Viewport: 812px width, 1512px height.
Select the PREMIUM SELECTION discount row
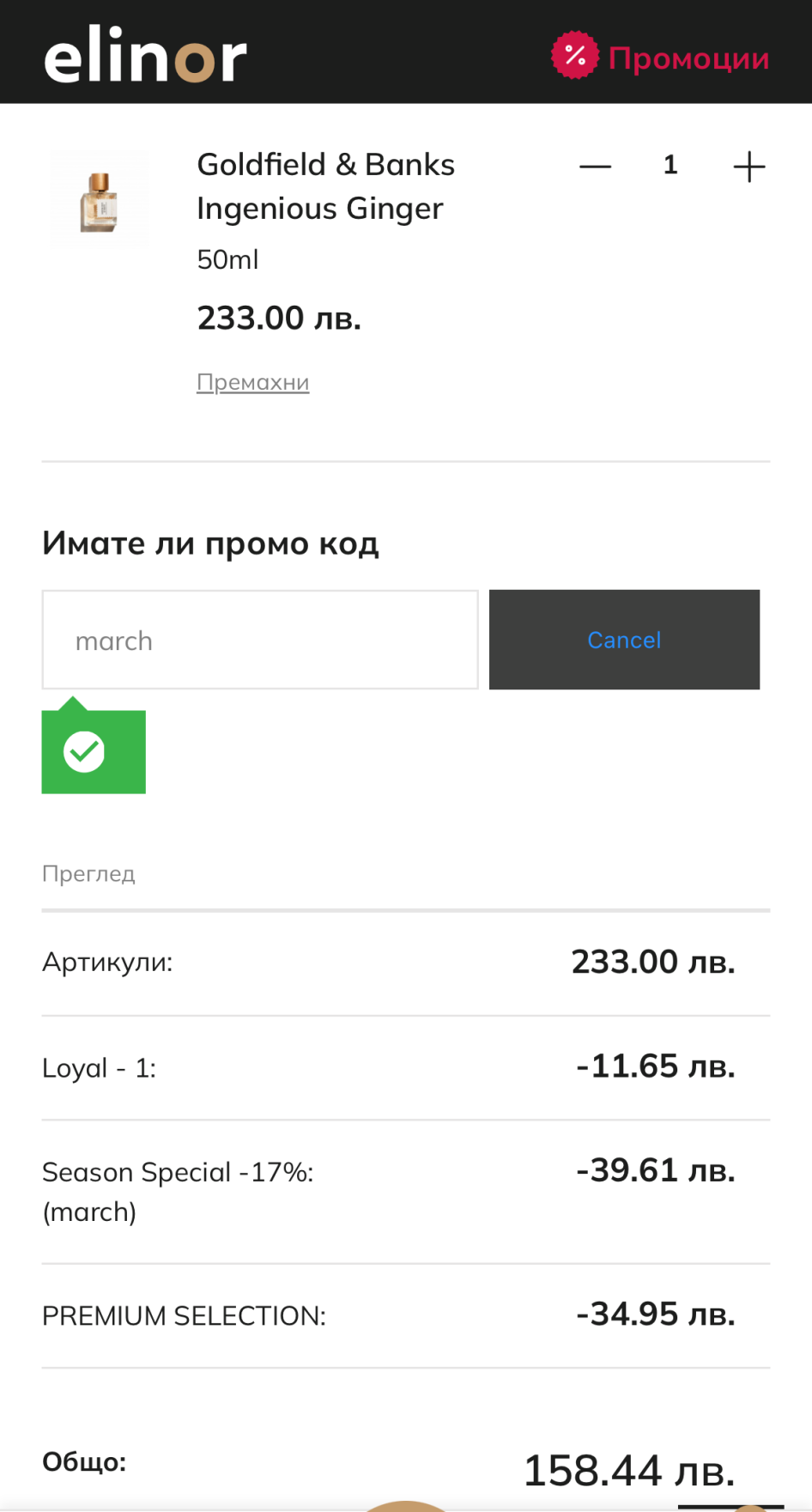[x=405, y=1315]
